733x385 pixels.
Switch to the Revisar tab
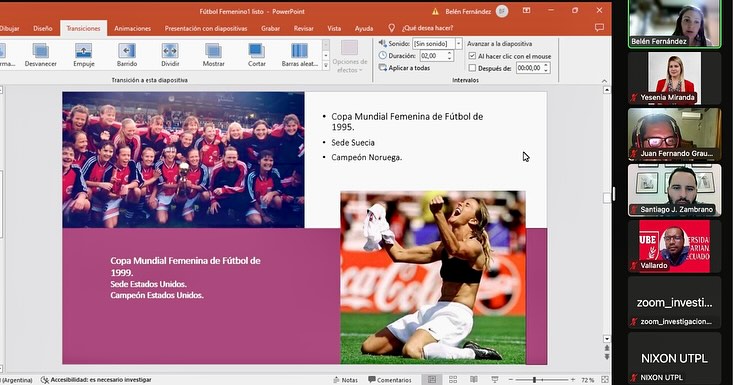(x=303, y=29)
